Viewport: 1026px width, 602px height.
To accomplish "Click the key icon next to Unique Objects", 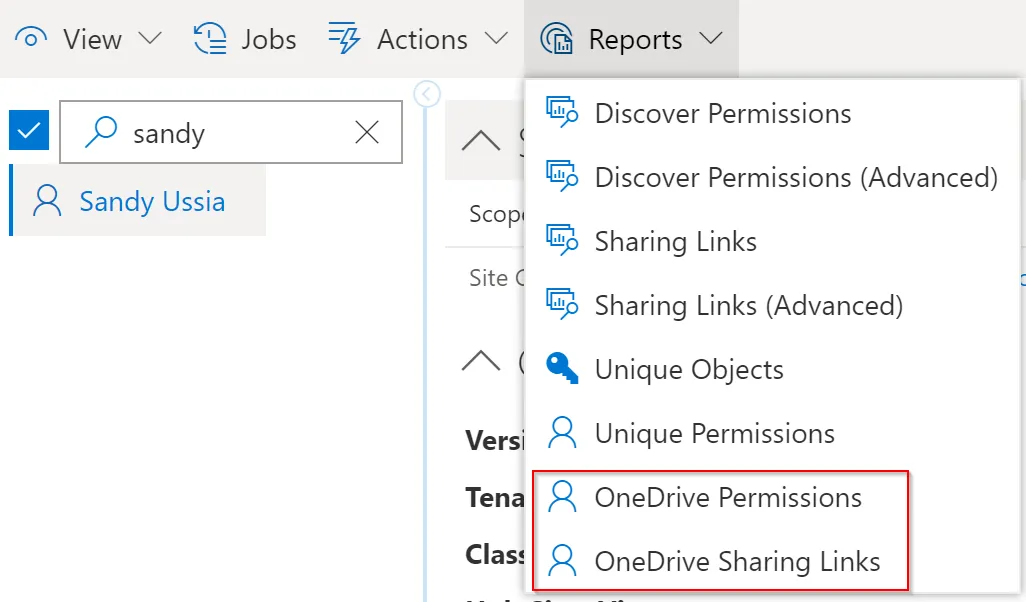I will pos(562,369).
